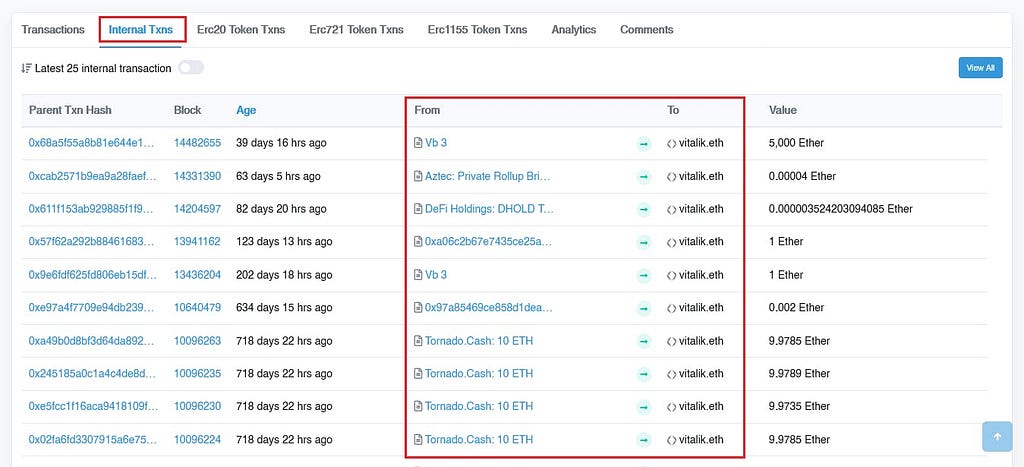The image size is (1024, 467).
Task: Click contract file icon beside 0xa06c2b67e7435ce25a
Action: [x=419, y=242]
